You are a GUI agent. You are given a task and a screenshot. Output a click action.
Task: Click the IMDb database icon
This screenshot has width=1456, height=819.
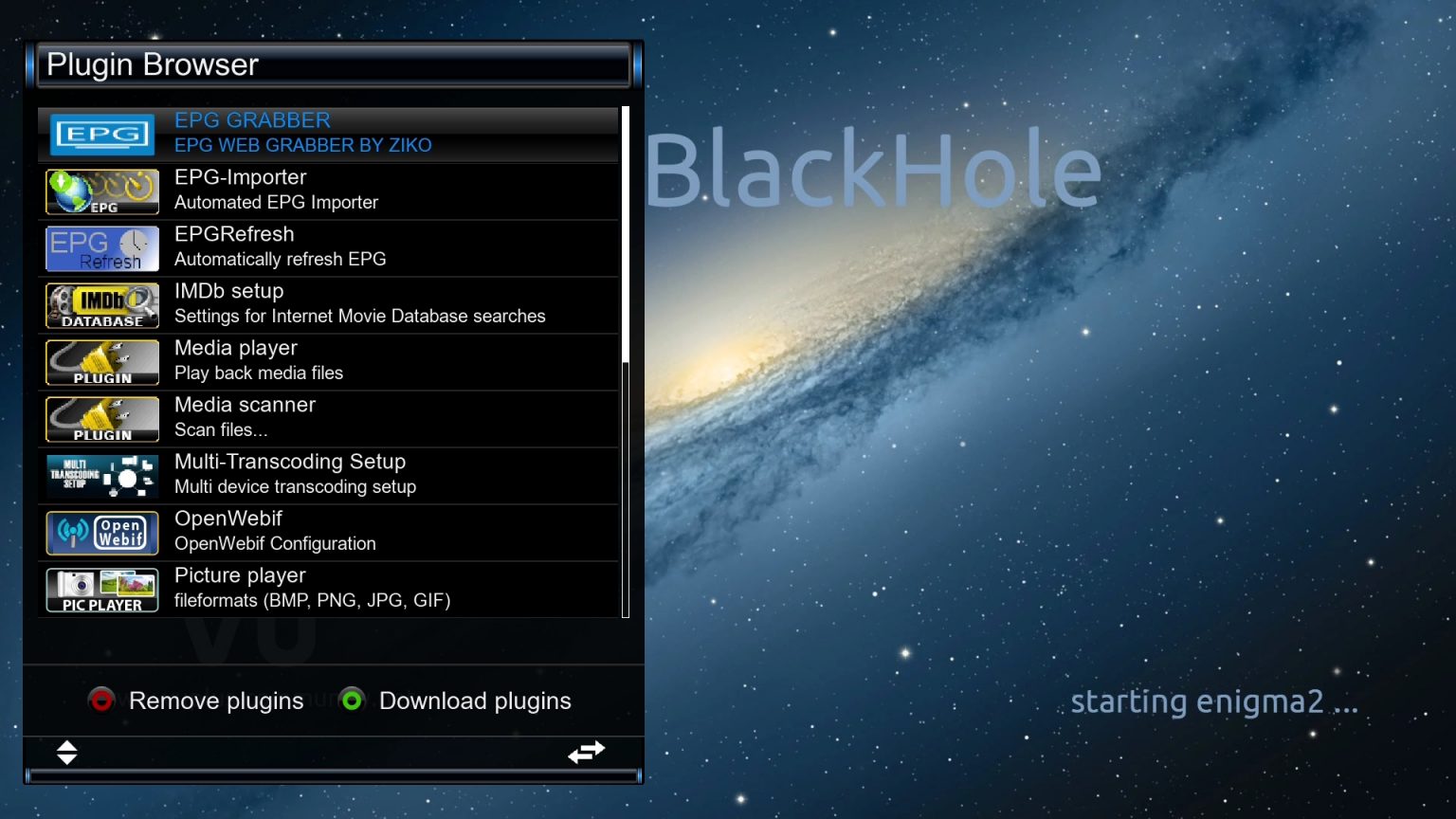102,305
